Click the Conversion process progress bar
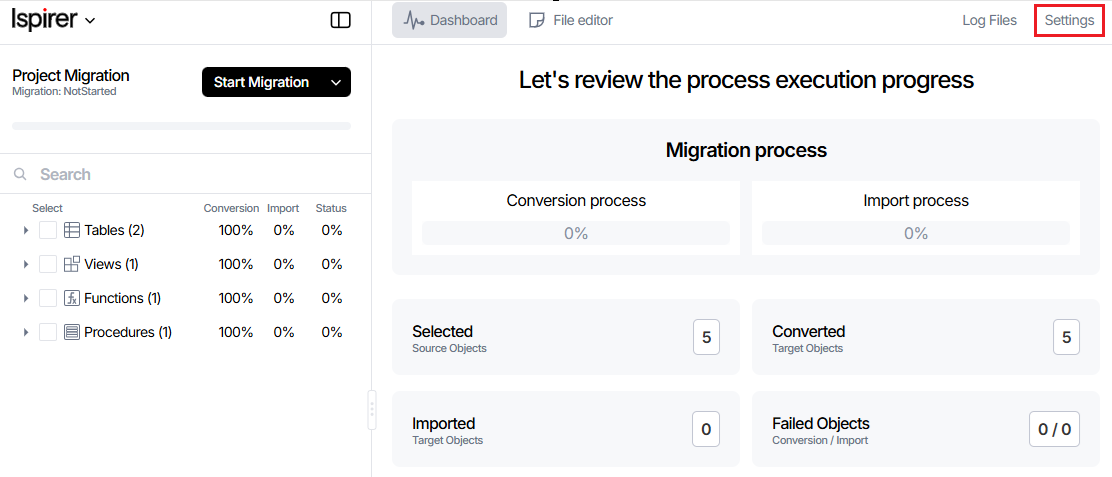Screen dimensions: 1112x477 point(575,233)
